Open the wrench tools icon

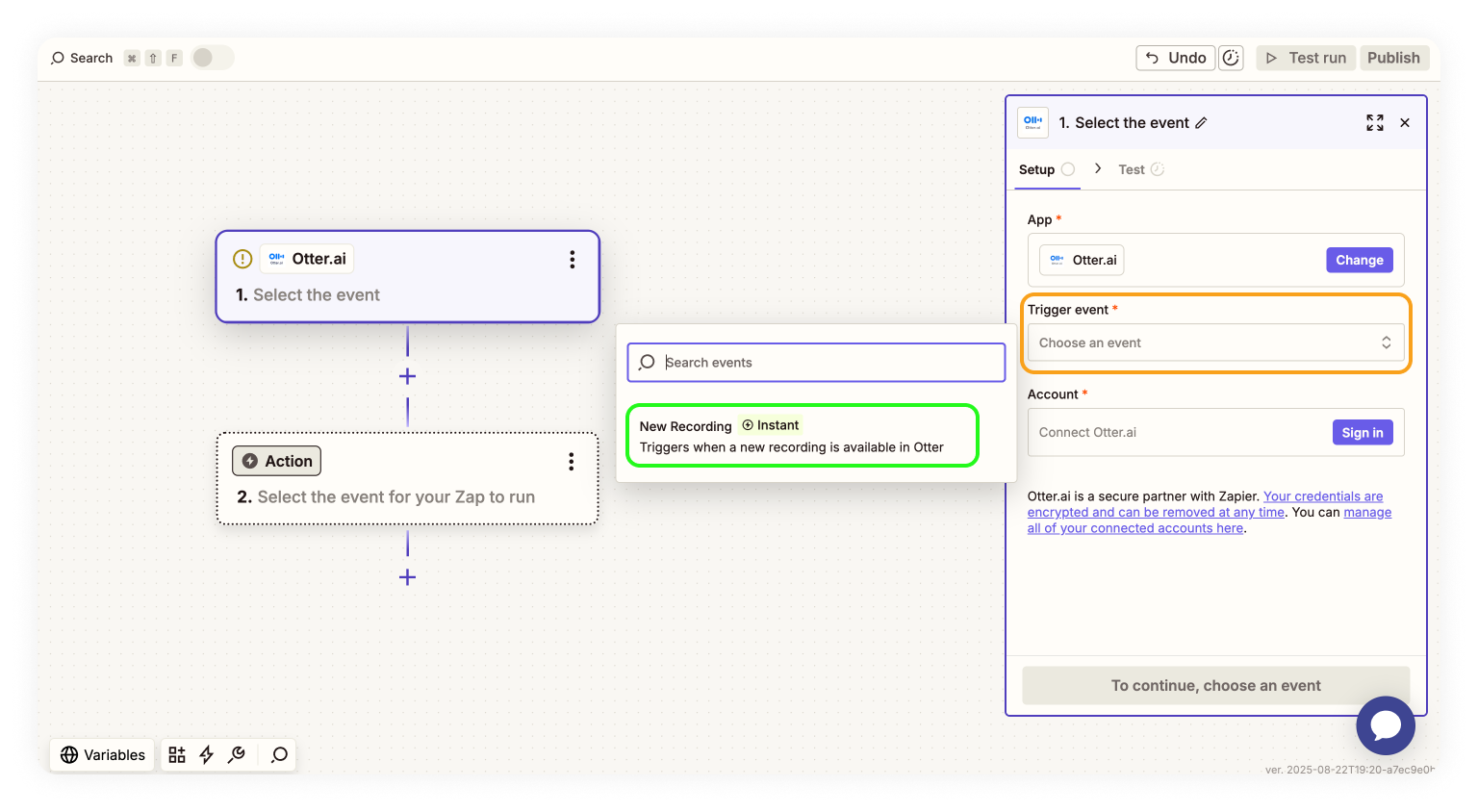click(236, 755)
